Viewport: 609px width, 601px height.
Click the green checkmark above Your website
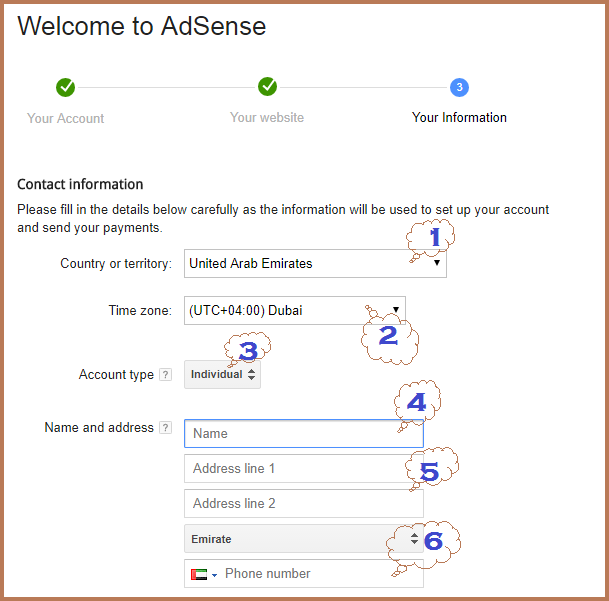point(267,88)
